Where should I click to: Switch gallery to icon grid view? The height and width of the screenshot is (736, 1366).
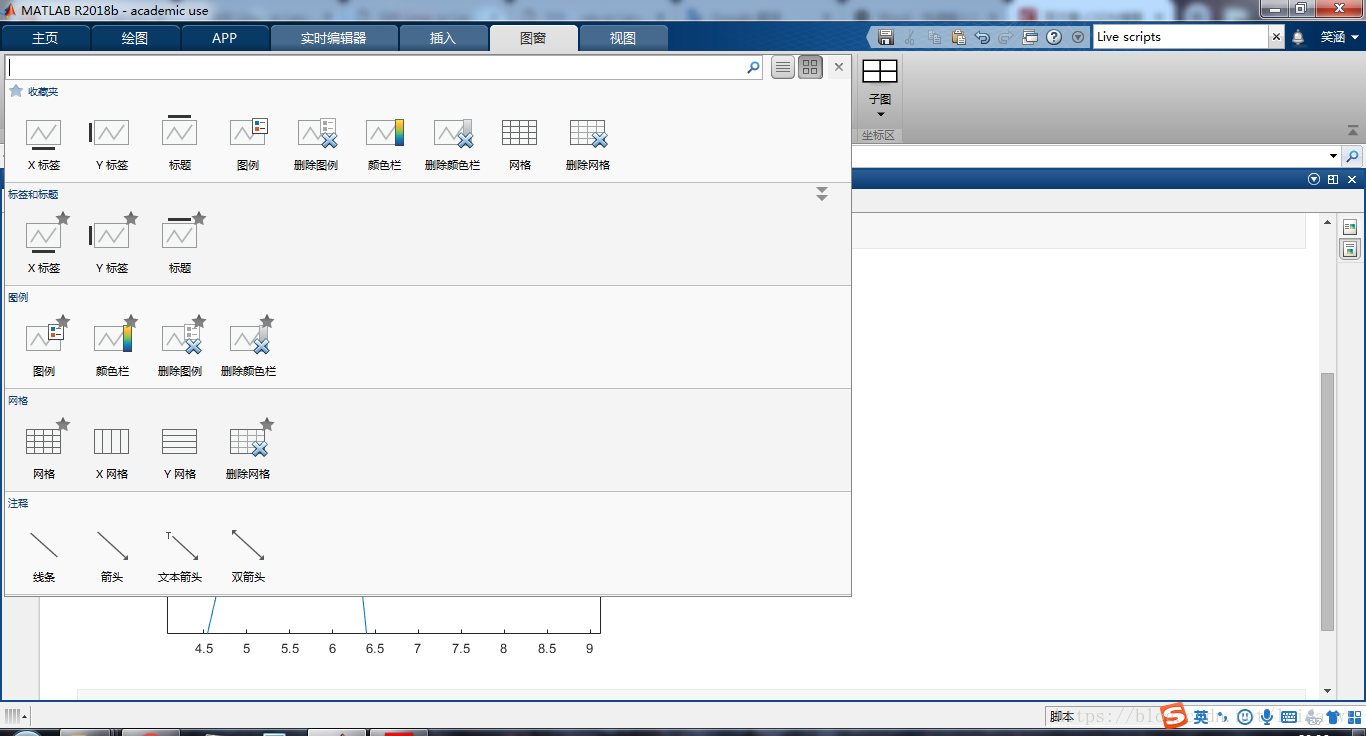(810, 67)
